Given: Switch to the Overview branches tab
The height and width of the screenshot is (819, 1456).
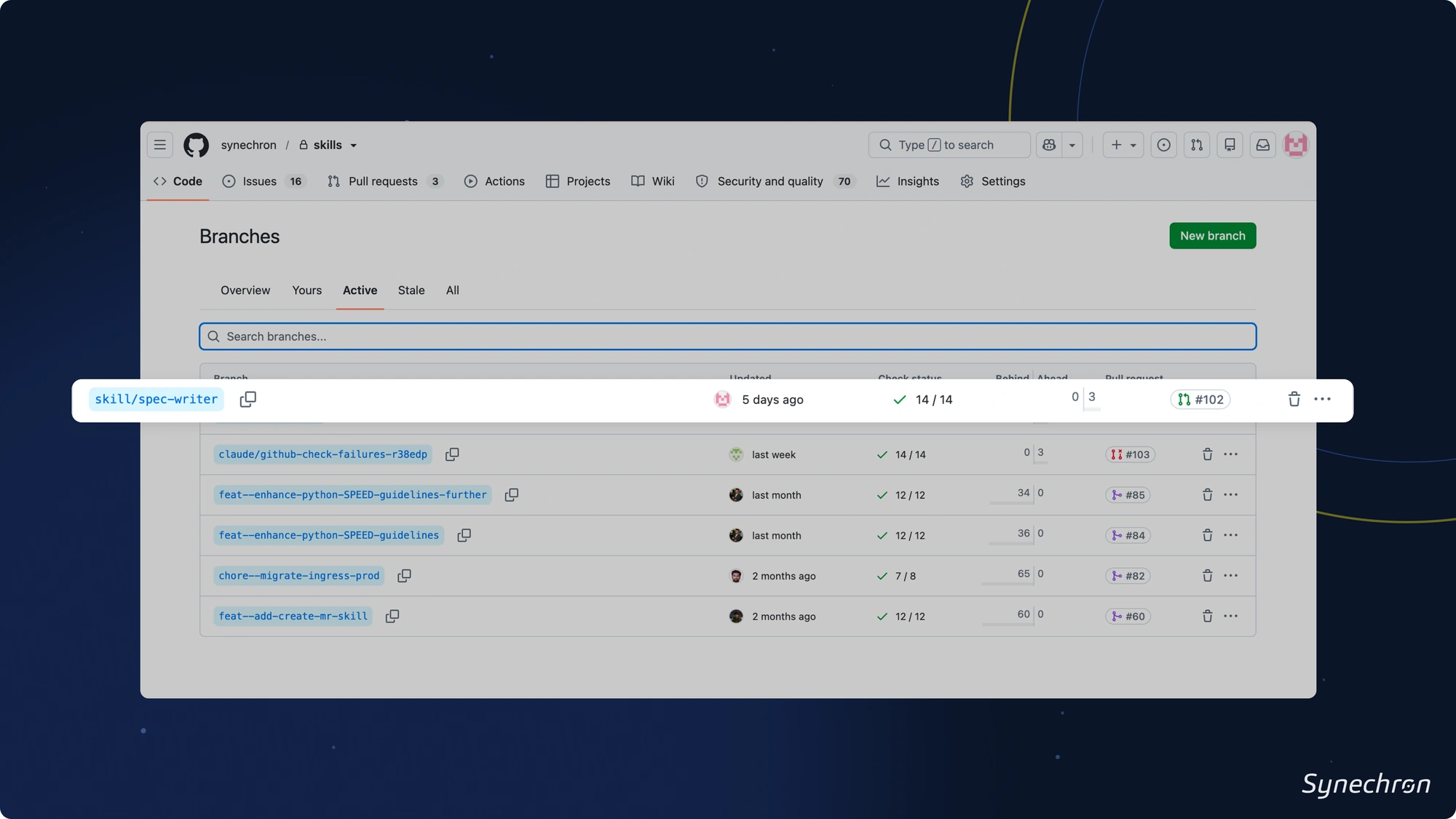Looking at the screenshot, I should (x=245, y=290).
